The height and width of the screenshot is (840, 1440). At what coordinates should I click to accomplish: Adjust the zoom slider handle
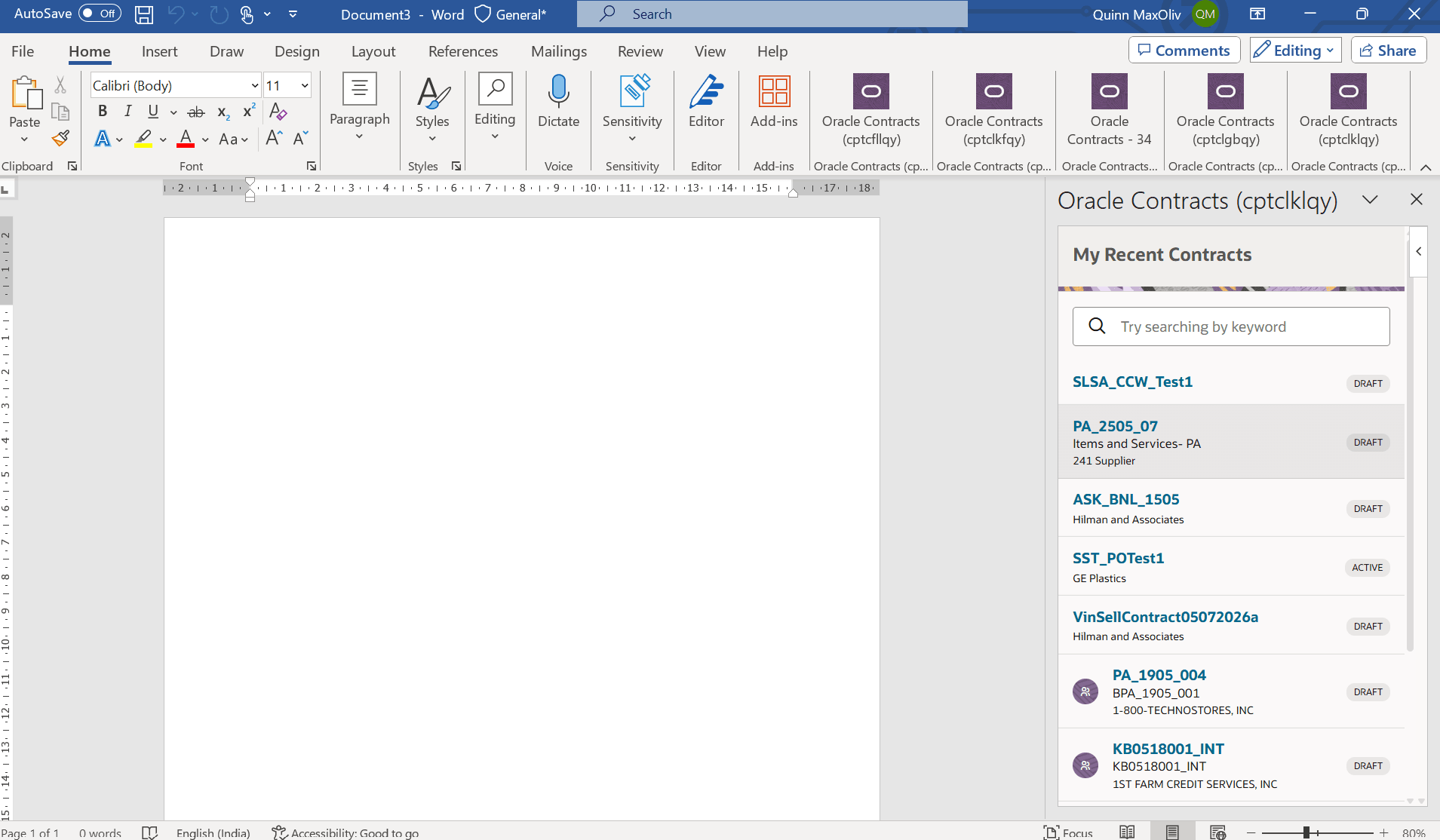pos(1306,832)
